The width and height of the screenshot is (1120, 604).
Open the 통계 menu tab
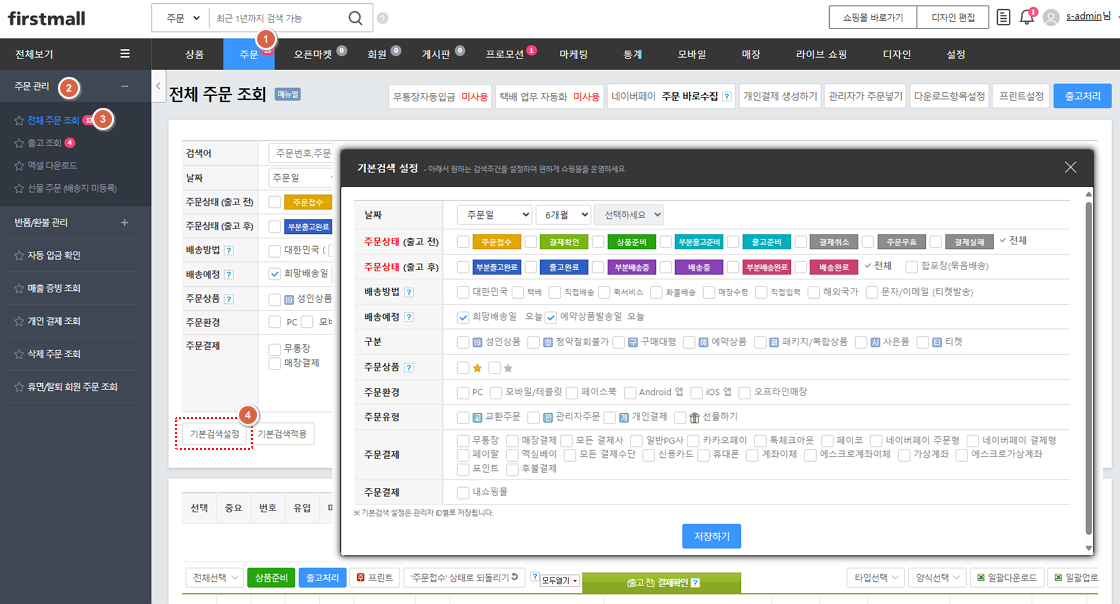632,54
